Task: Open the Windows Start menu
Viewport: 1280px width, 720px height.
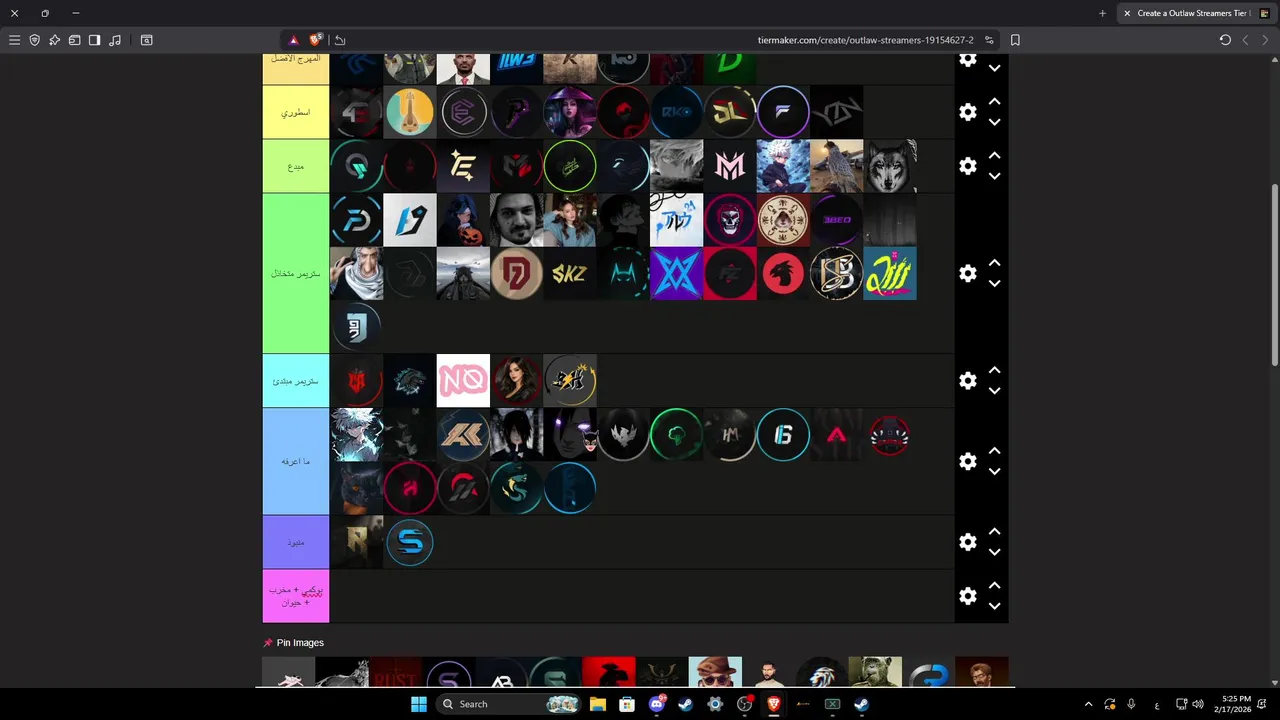Action: click(418, 704)
